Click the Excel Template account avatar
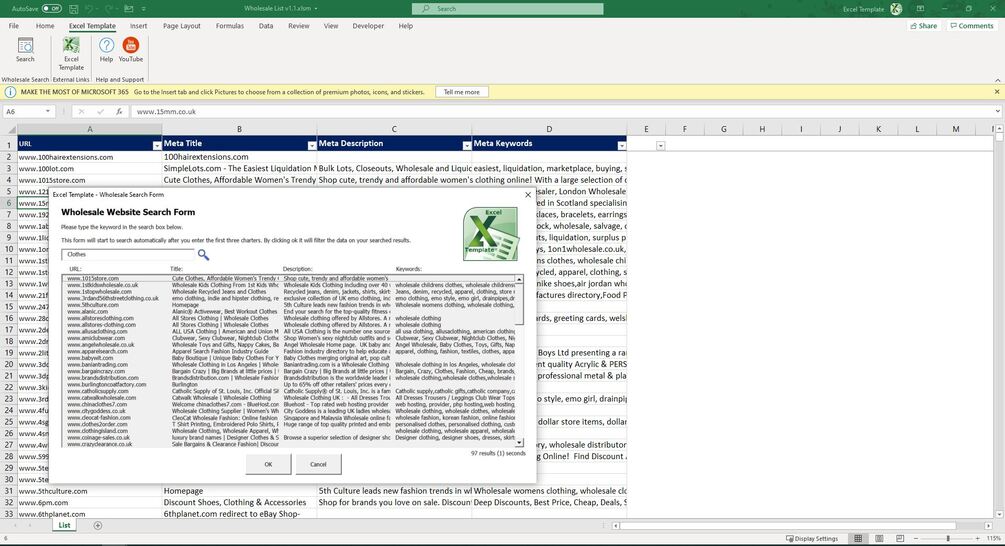 pos(896,9)
